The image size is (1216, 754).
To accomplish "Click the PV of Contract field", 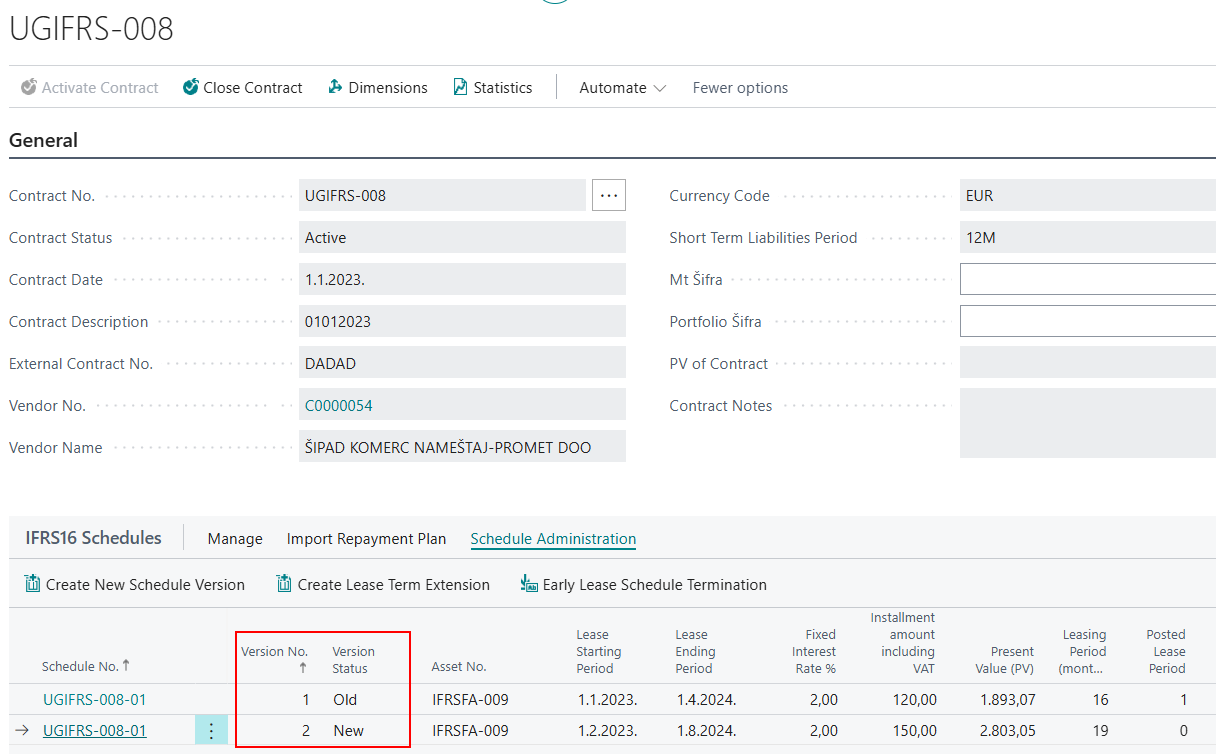I will 1088,363.
